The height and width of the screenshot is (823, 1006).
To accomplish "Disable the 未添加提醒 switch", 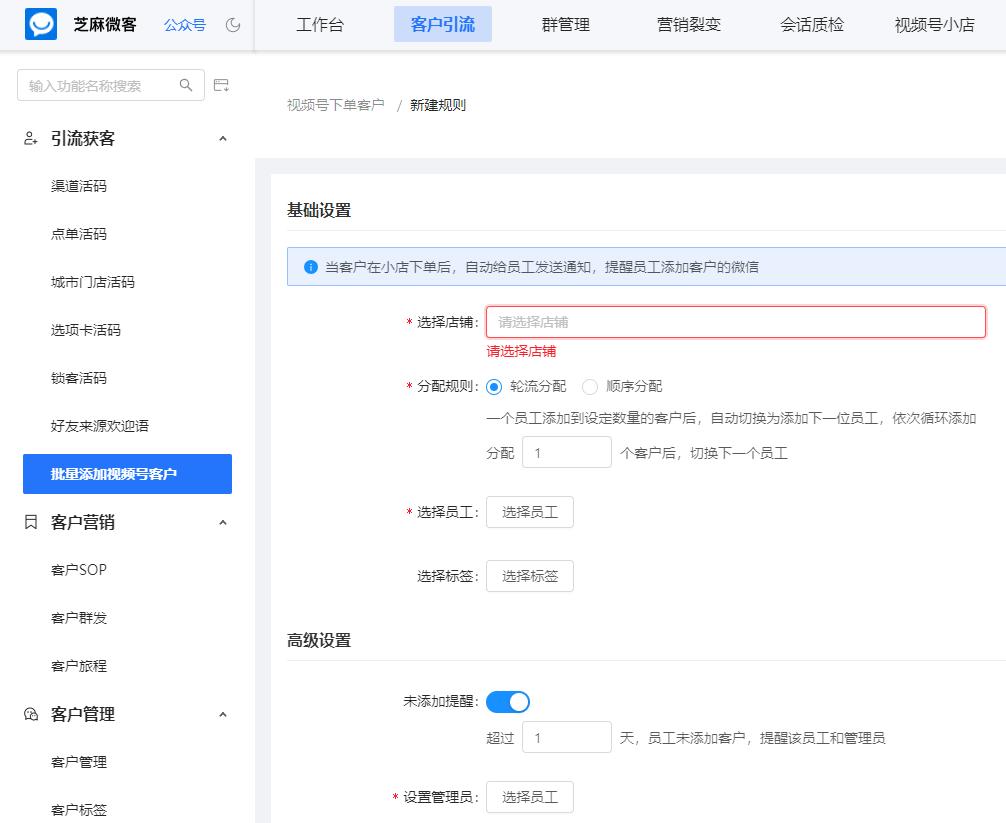I will [x=507, y=702].
